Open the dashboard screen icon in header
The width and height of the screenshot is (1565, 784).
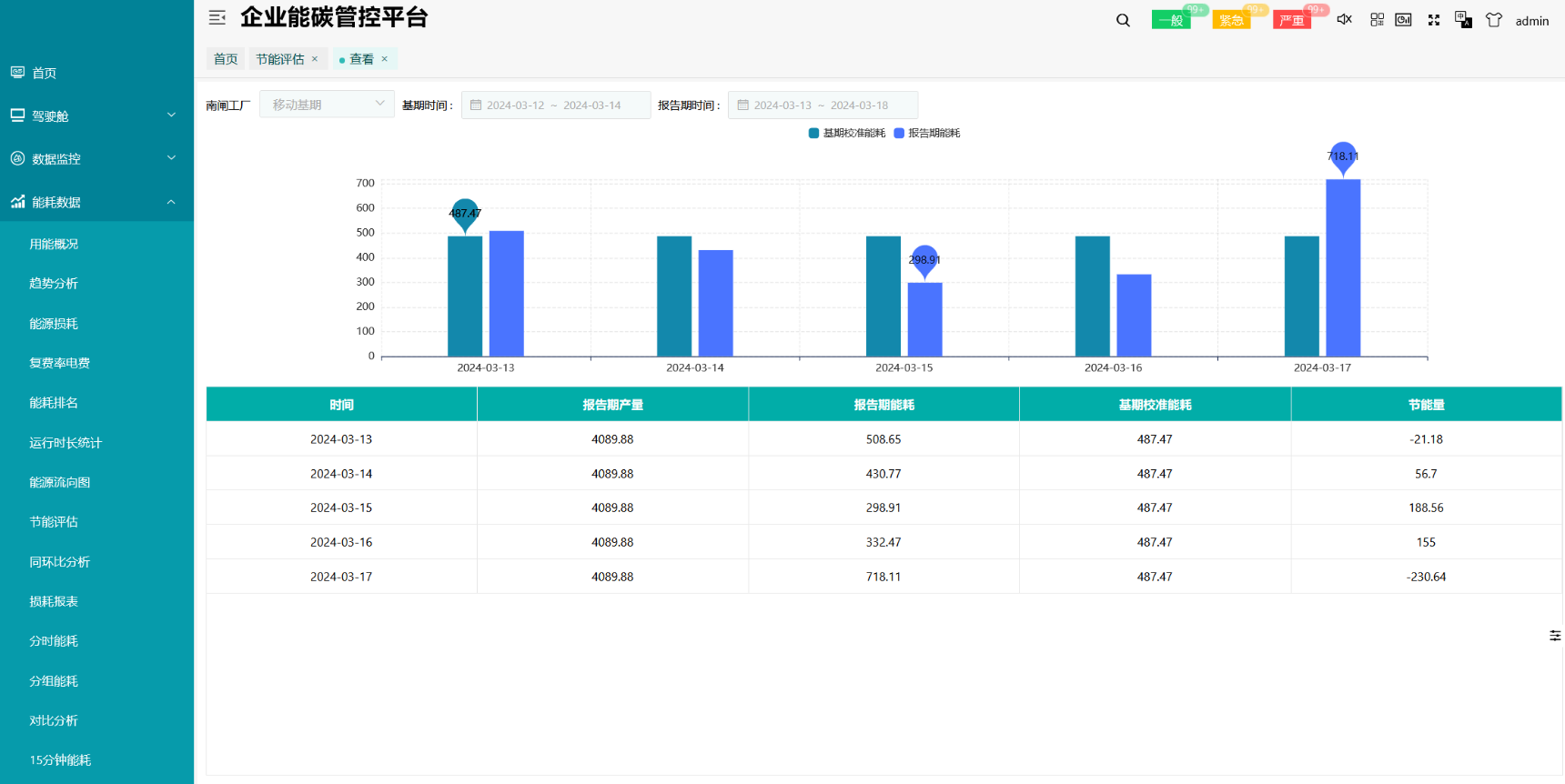pos(1403,19)
